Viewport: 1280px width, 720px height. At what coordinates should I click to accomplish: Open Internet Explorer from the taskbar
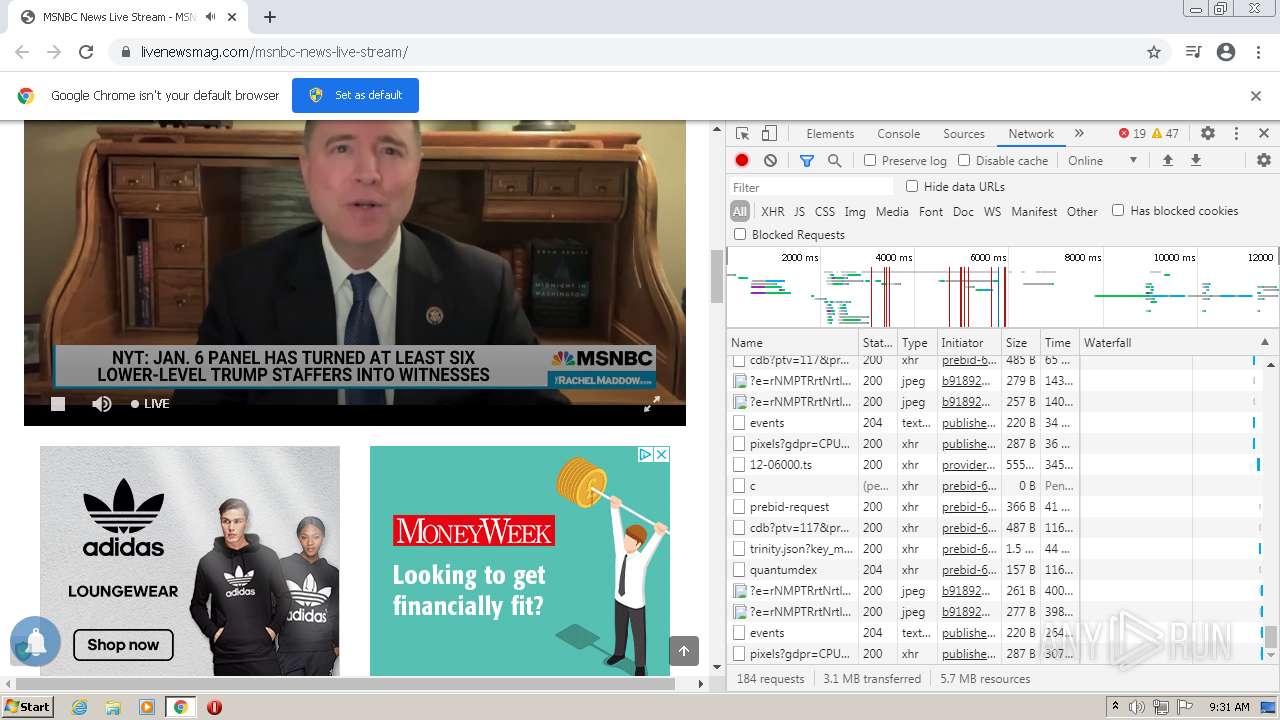point(79,707)
